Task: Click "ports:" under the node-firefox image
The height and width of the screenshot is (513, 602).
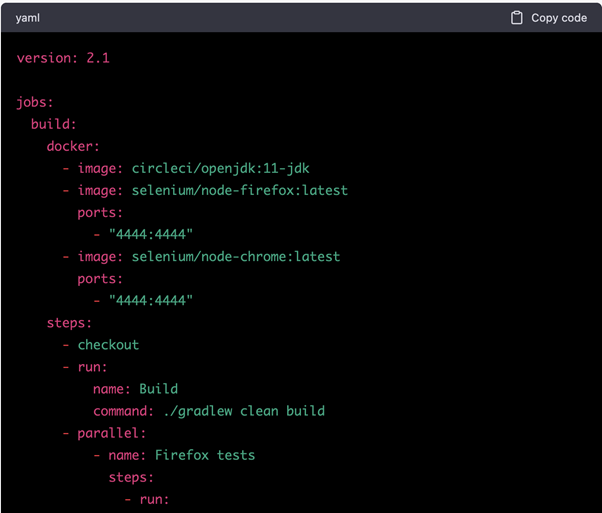Action: click(x=100, y=213)
